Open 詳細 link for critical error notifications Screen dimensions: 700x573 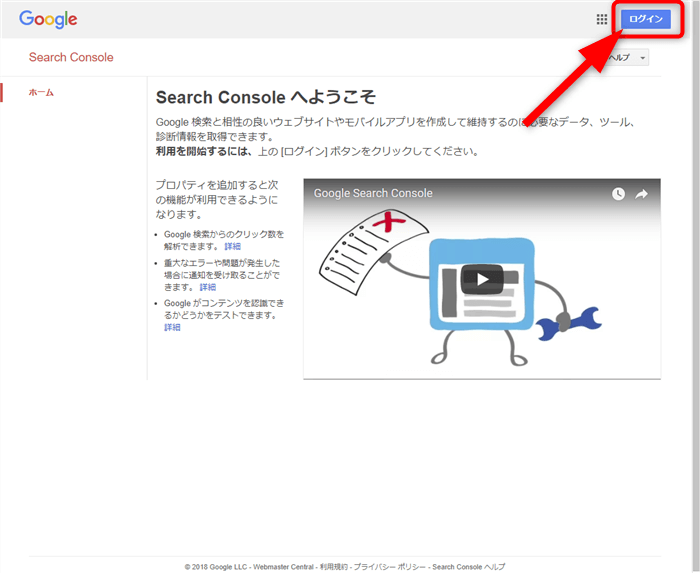(207, 287)
